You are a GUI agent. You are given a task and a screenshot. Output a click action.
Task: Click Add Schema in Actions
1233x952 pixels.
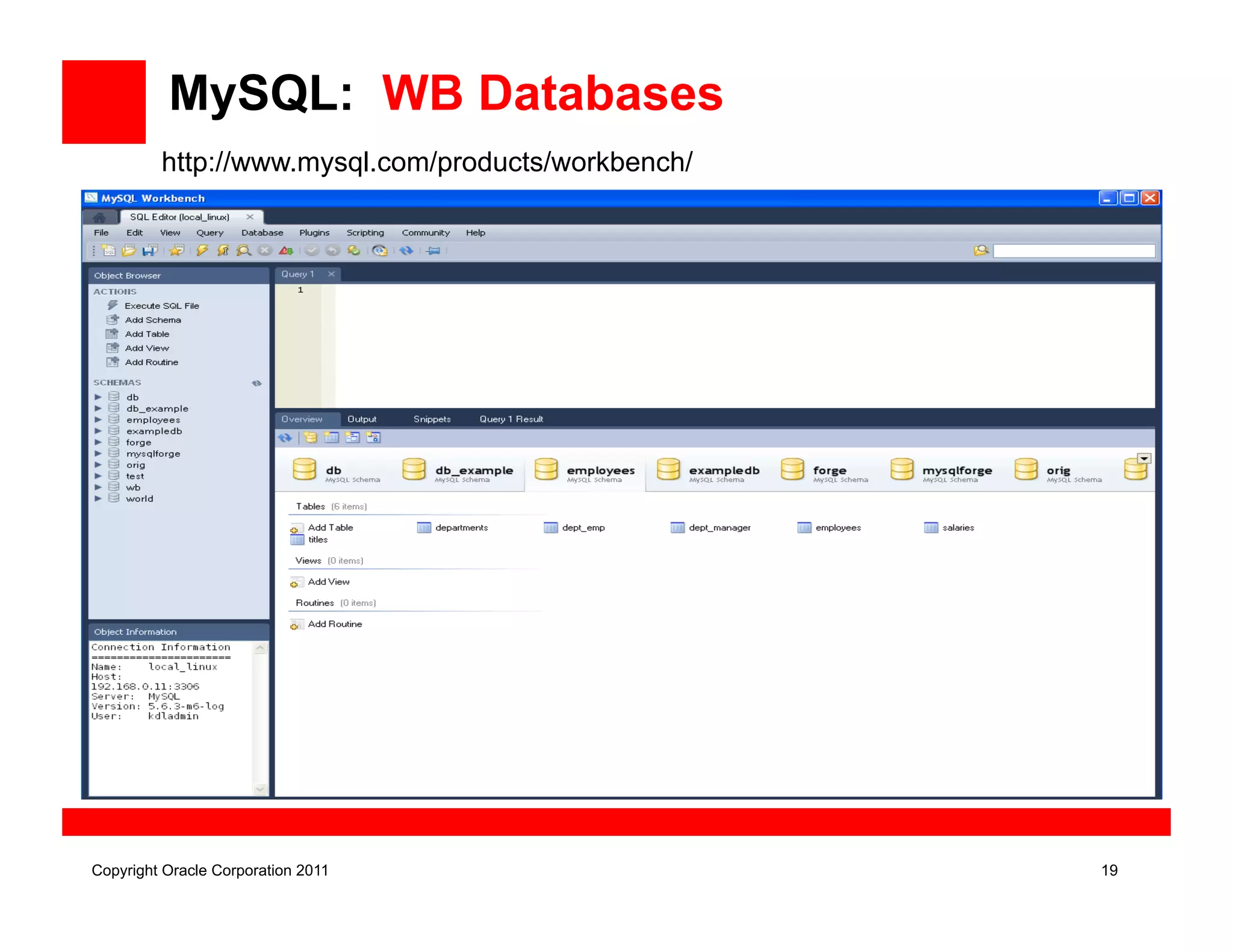[153, 320]
